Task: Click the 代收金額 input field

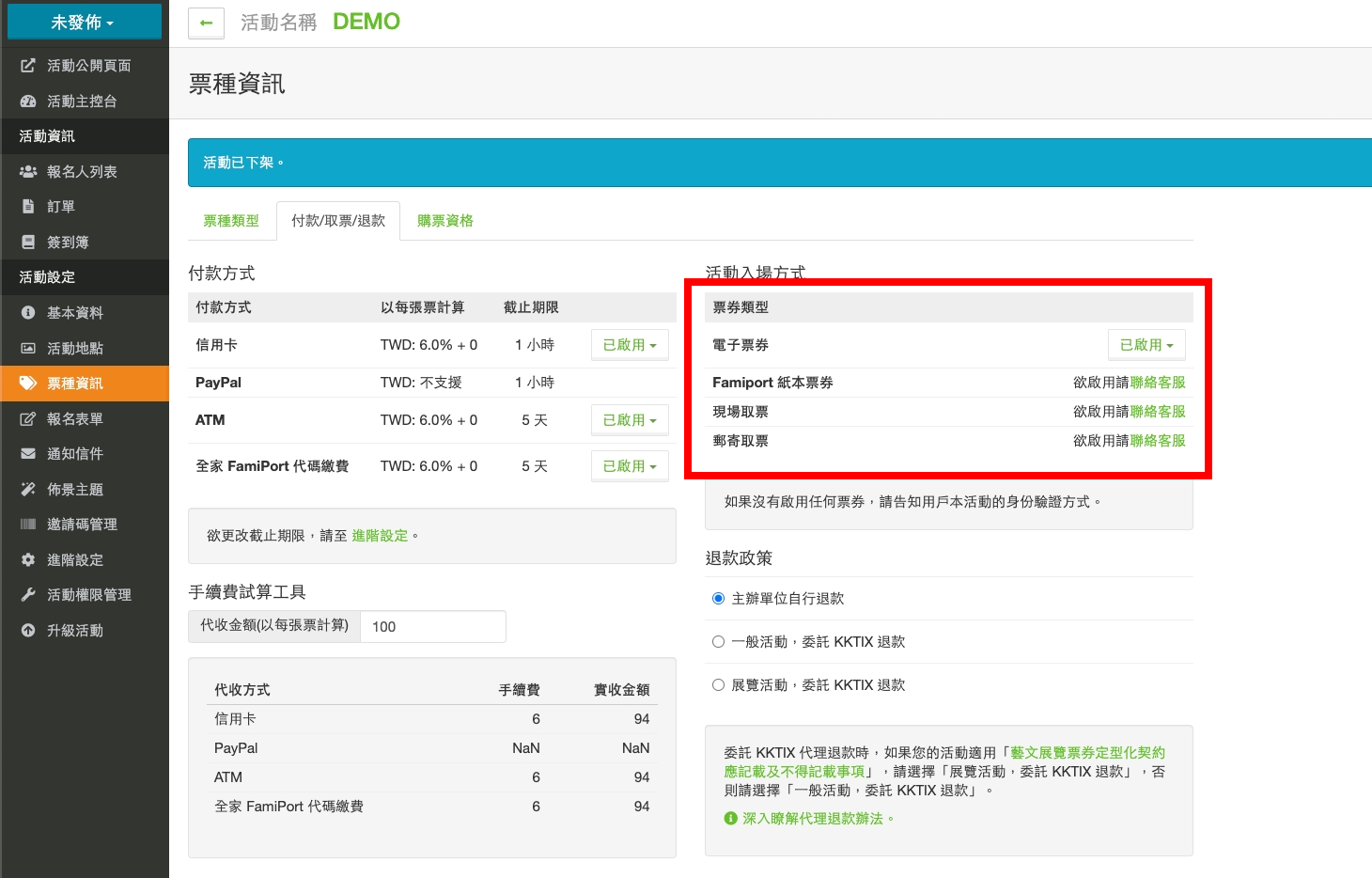Action: [x=432, y=627]
